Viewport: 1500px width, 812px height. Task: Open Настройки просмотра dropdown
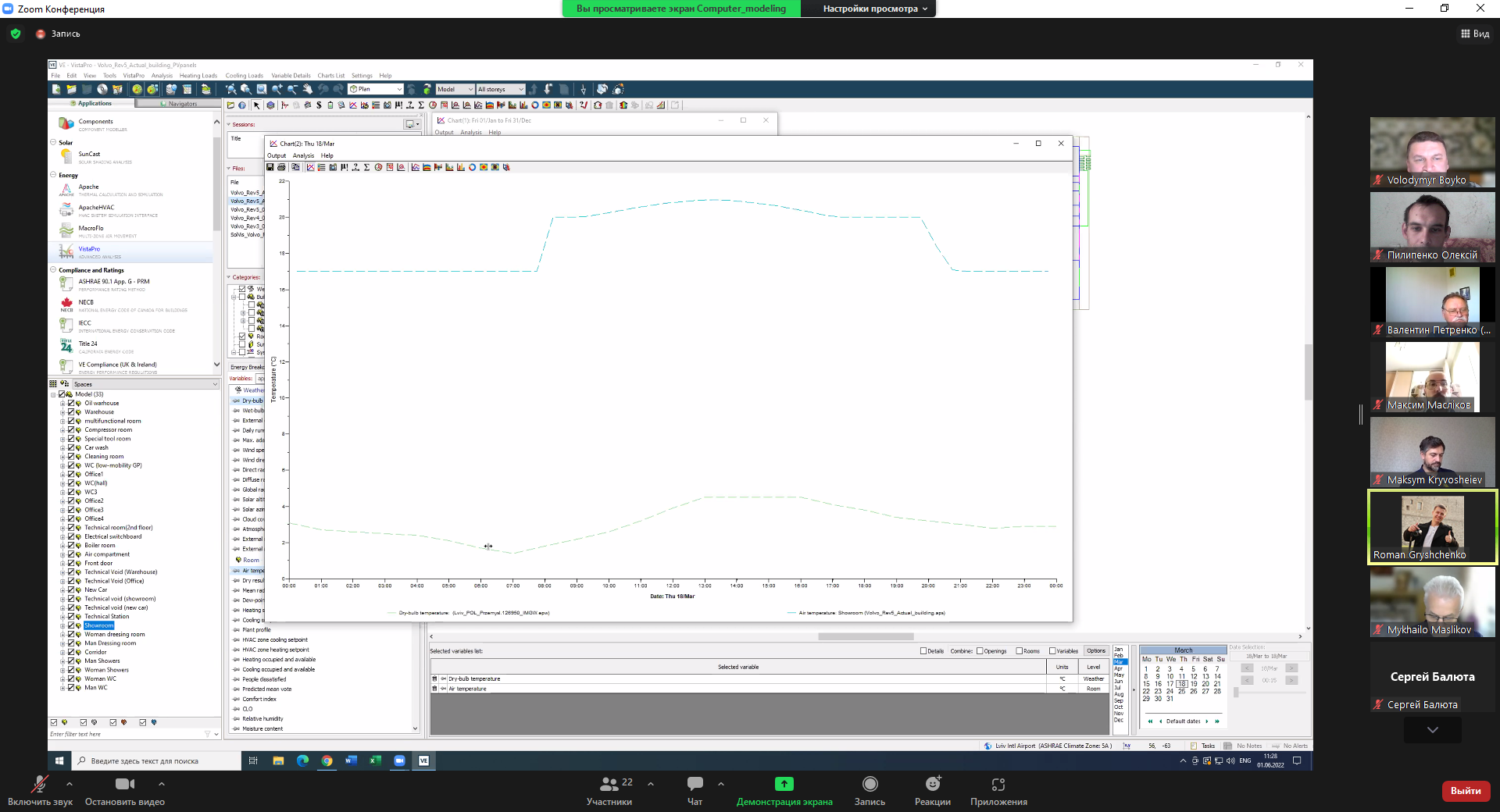[x=875, y=9]
